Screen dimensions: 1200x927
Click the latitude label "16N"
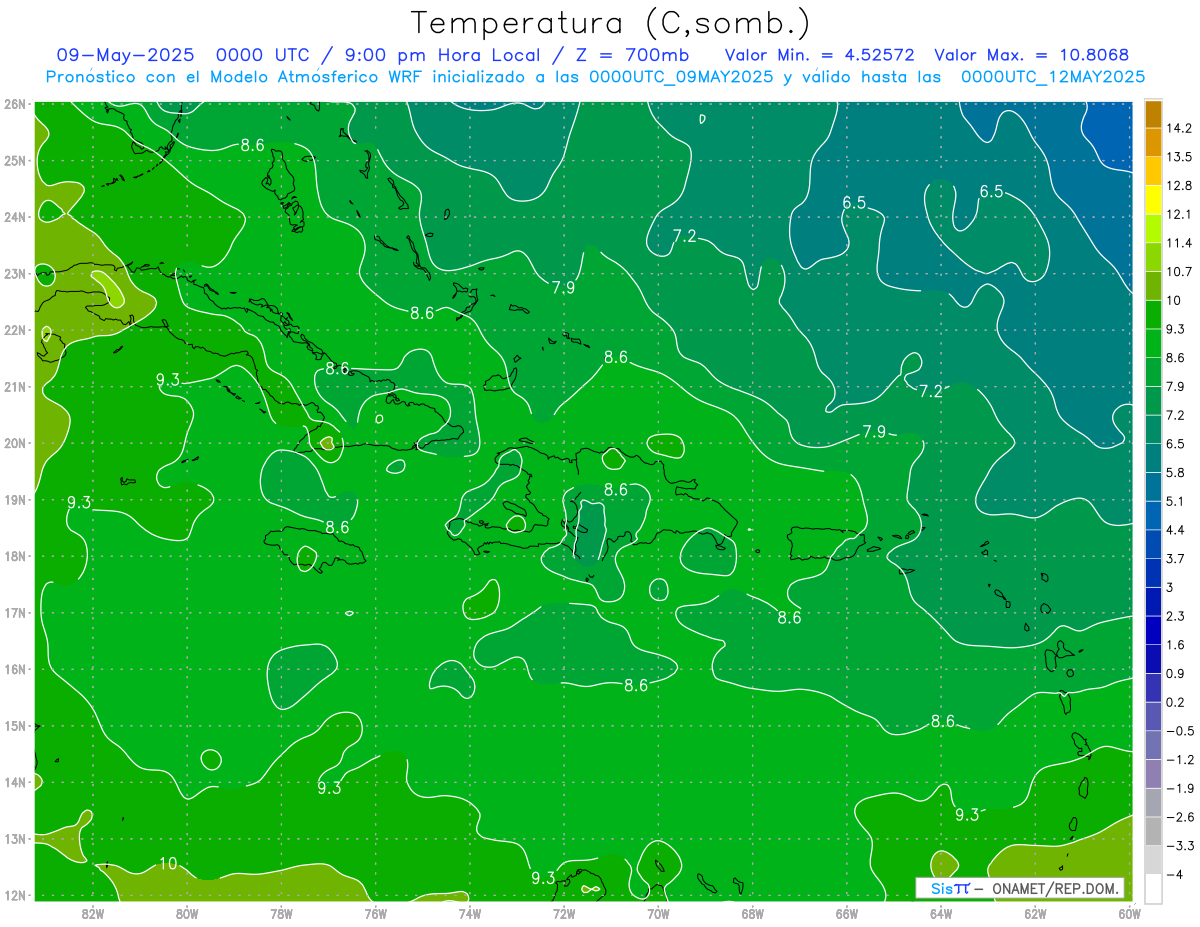[14, 669]
